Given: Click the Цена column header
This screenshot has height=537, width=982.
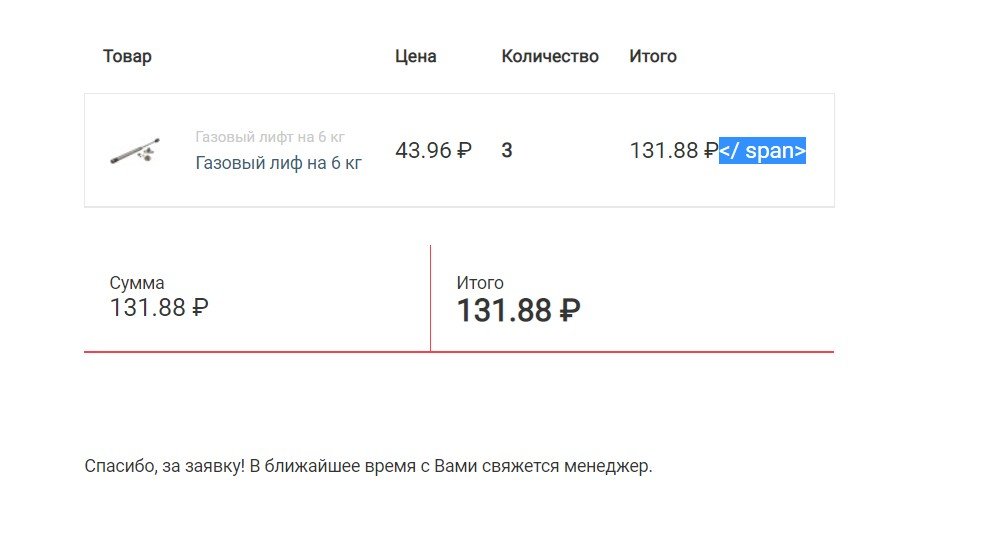Looking at the screenshot, I should pyautogui.click(x=416, y=56).
